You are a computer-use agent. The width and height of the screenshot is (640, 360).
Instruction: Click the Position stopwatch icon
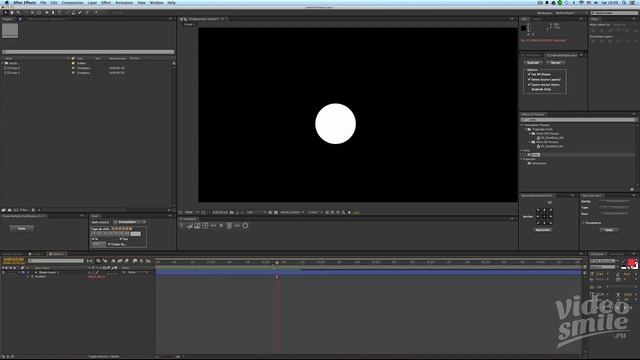[x=32, y=277]
